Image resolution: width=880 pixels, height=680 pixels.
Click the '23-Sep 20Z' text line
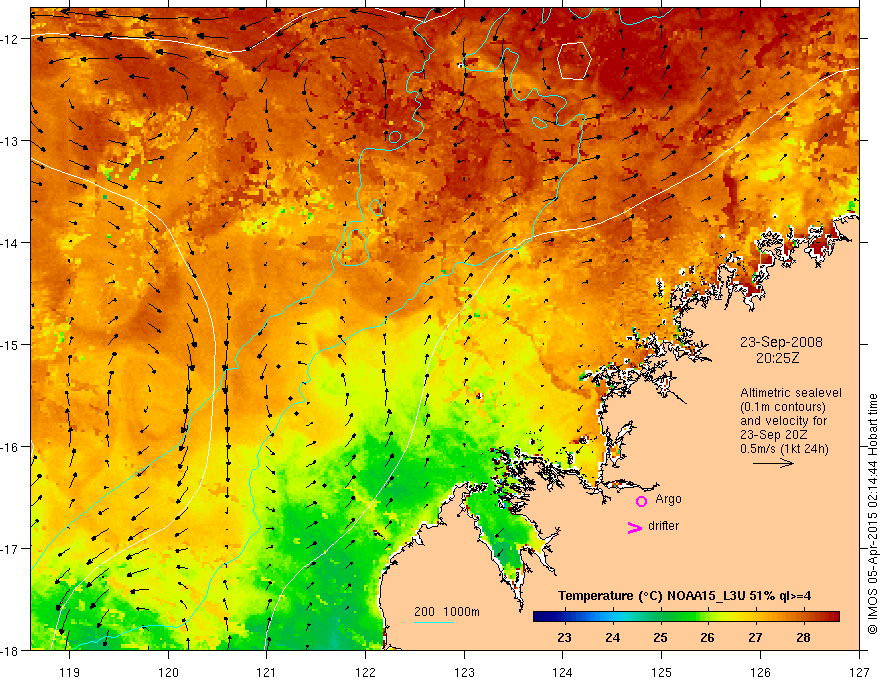[772, 435]
